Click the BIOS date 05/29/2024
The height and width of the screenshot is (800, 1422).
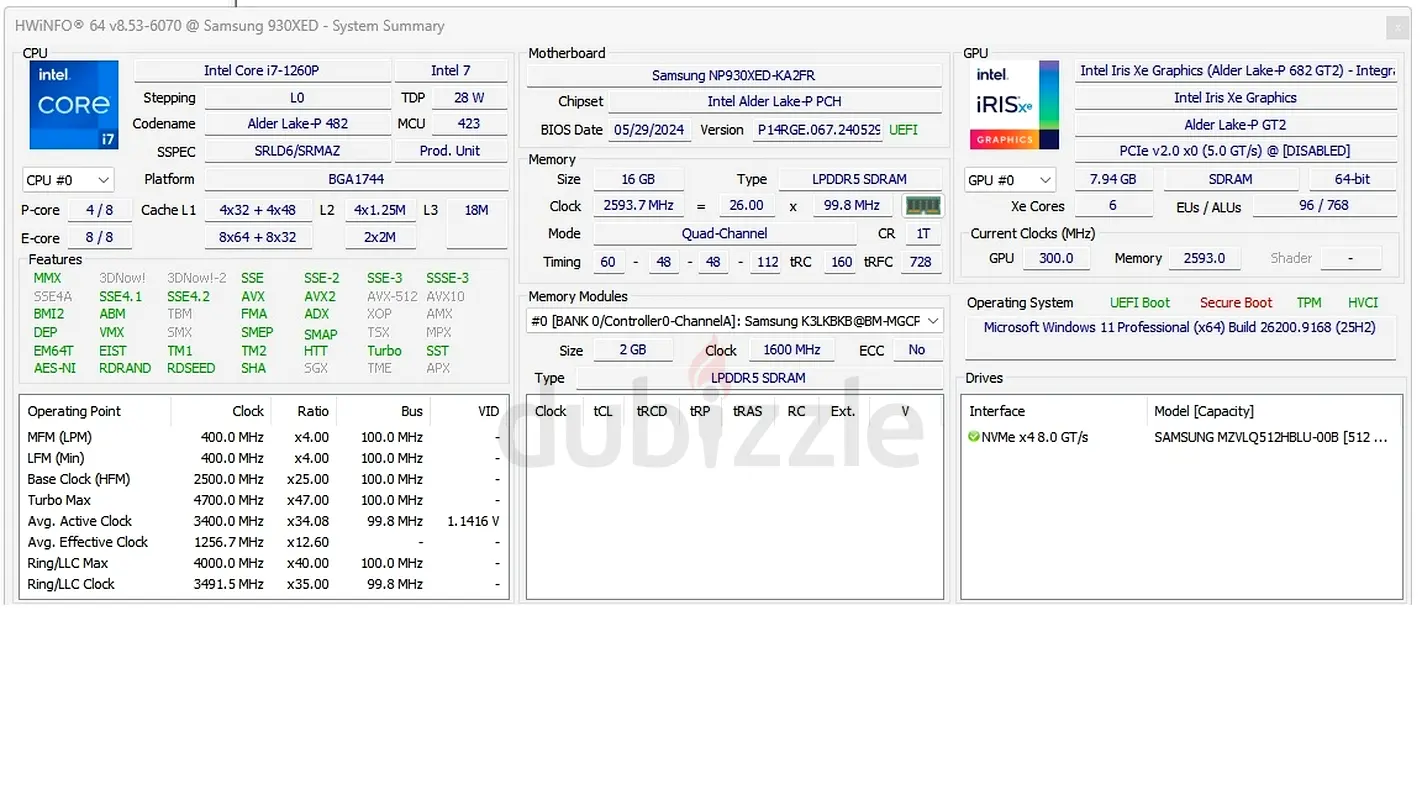(651, 130)
